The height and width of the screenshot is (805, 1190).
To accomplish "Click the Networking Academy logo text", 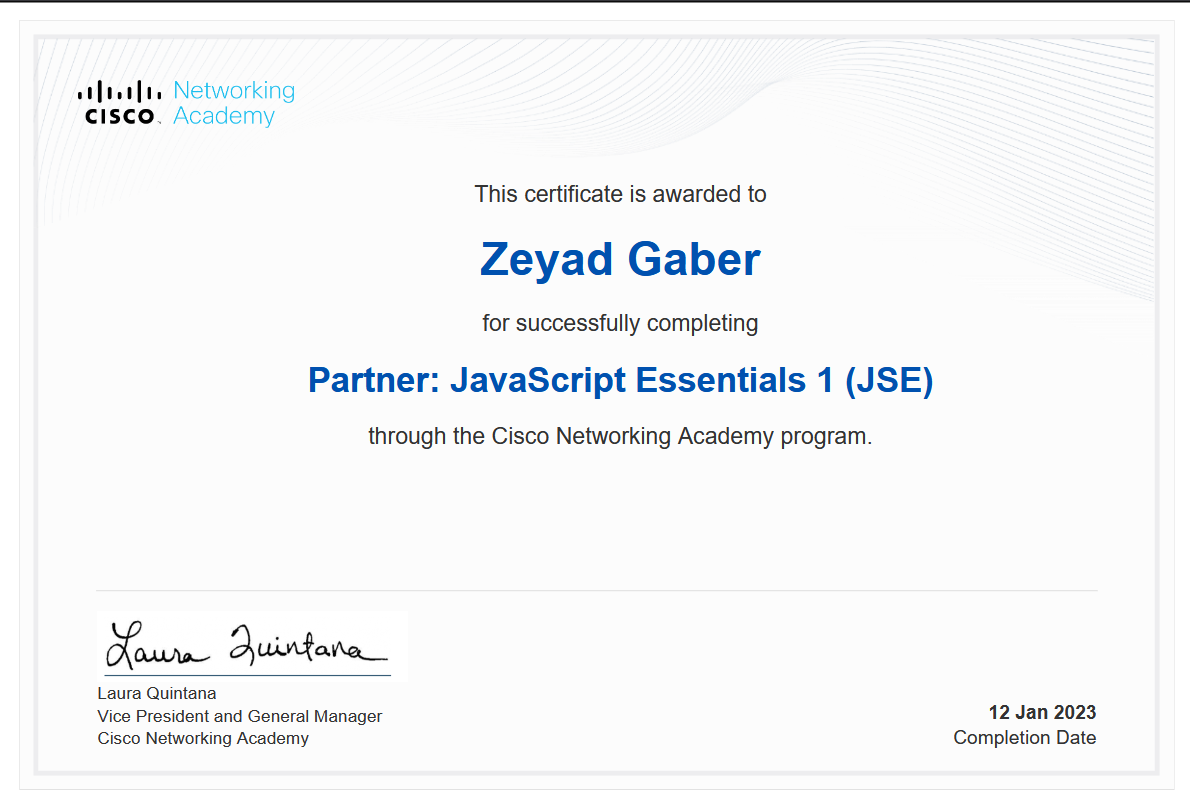I will click(x=233, y=103).
